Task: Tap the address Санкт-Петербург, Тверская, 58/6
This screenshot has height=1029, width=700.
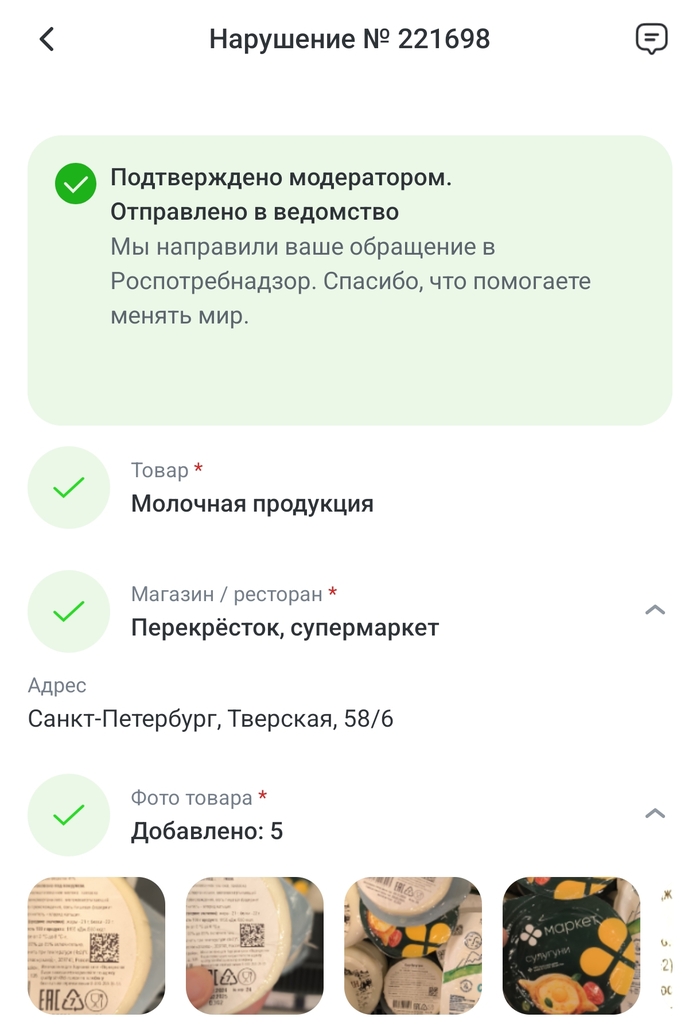Action: 210,719
